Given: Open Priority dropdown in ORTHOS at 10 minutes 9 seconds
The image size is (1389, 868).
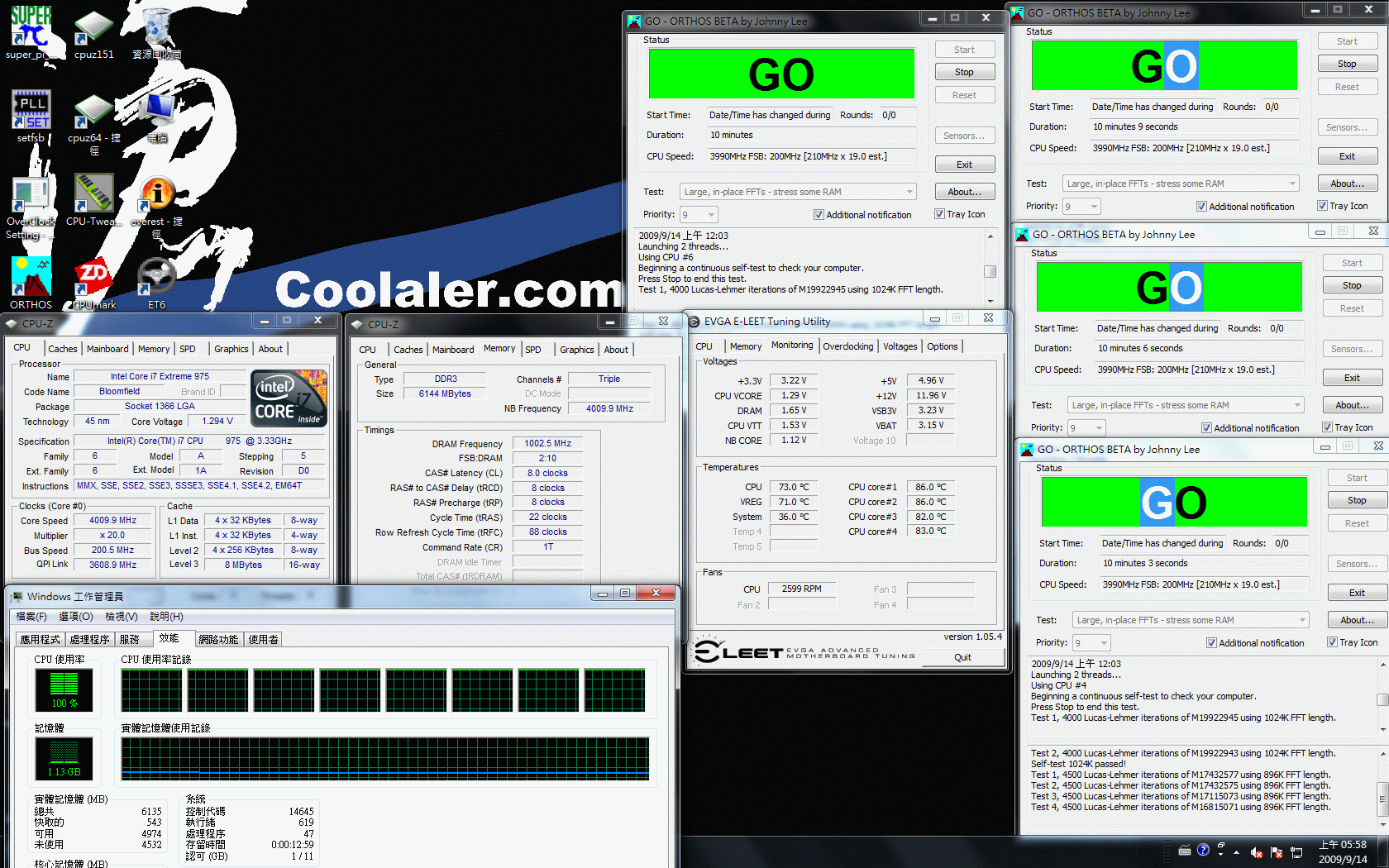Looking at the screenshot, I should (1081, 207).
